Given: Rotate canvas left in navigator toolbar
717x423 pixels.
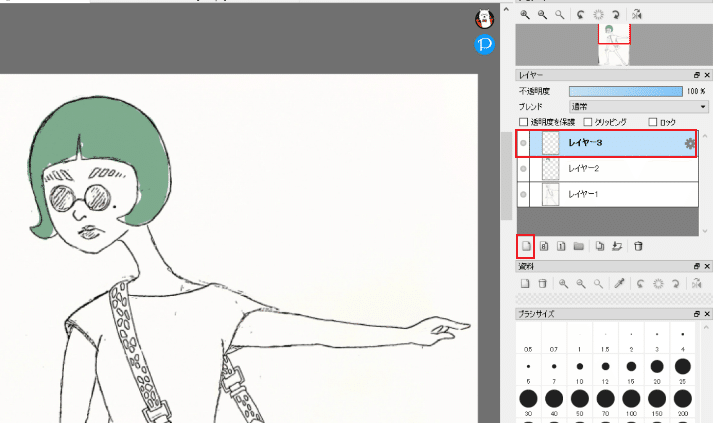Looking at the screenshot, I should pyautogui.click(x=581, y=15).
